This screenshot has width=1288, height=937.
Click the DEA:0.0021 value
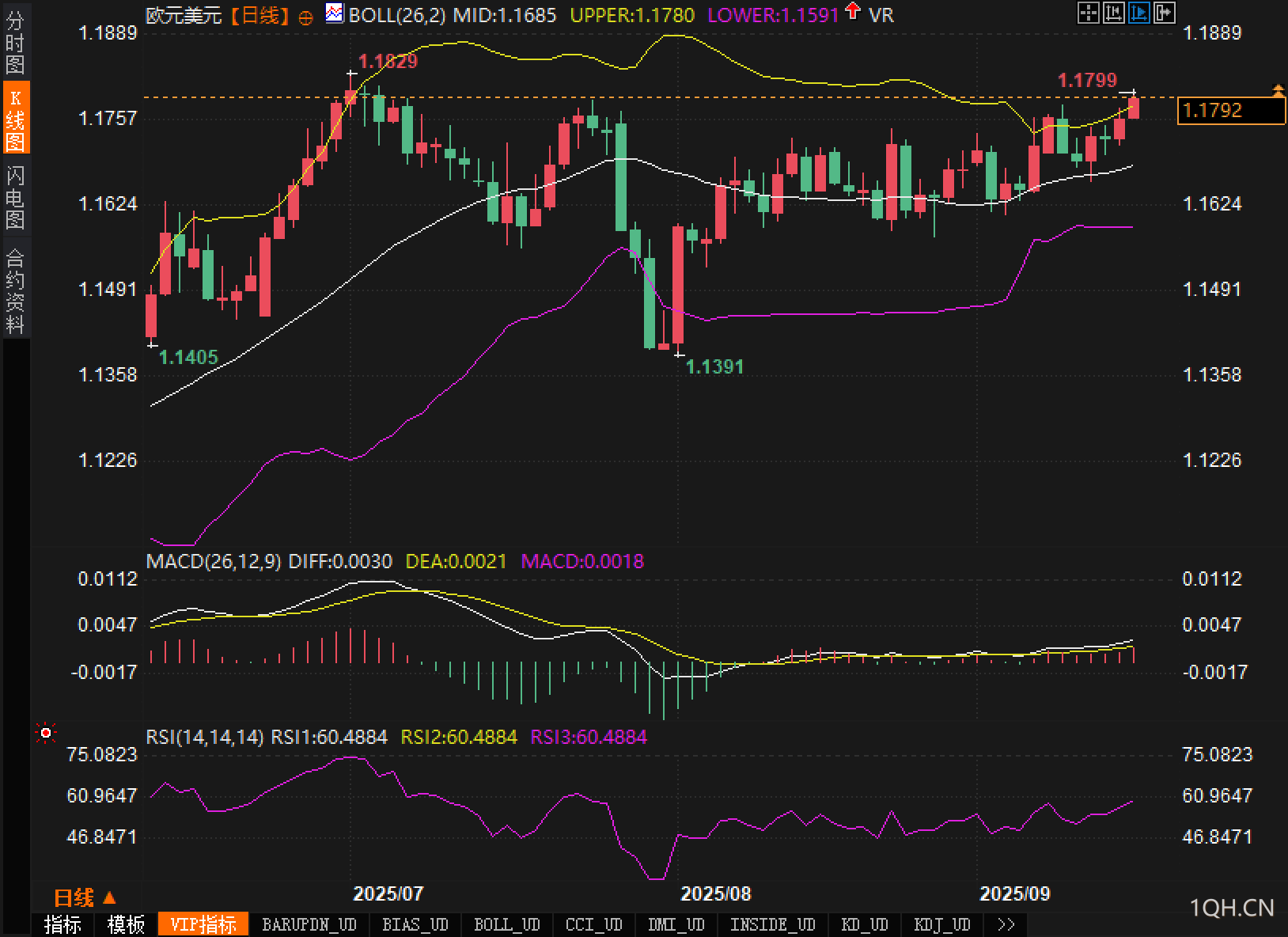[x=456, y=561]
